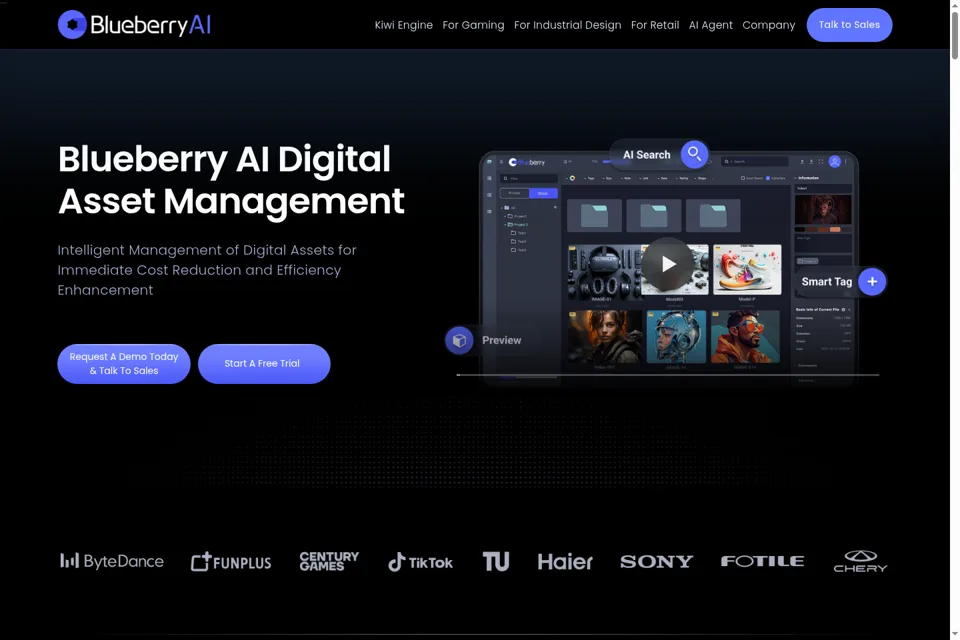Click the Preview cube icon

tap(459, 341)
